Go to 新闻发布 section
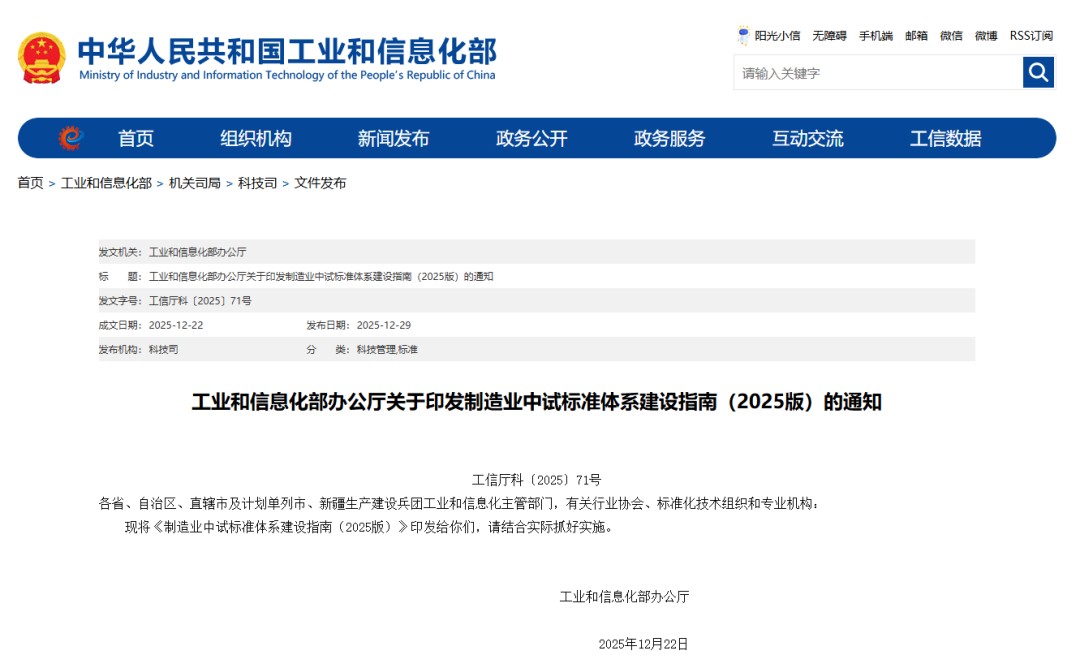Viewport: 1080px width, 655px height. (x=393, y=139)
